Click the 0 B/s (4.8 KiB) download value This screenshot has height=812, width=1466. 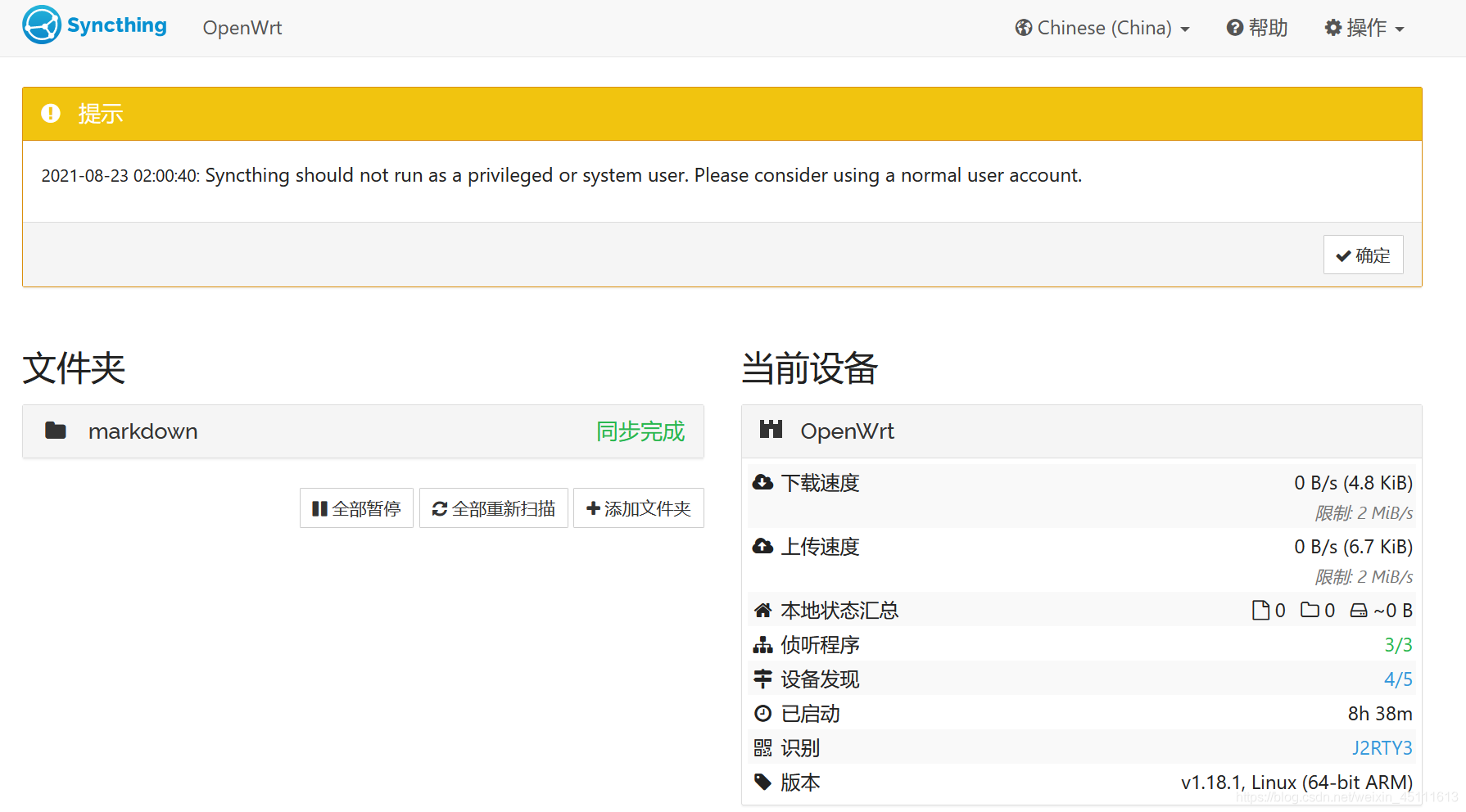pos(1353,482)
